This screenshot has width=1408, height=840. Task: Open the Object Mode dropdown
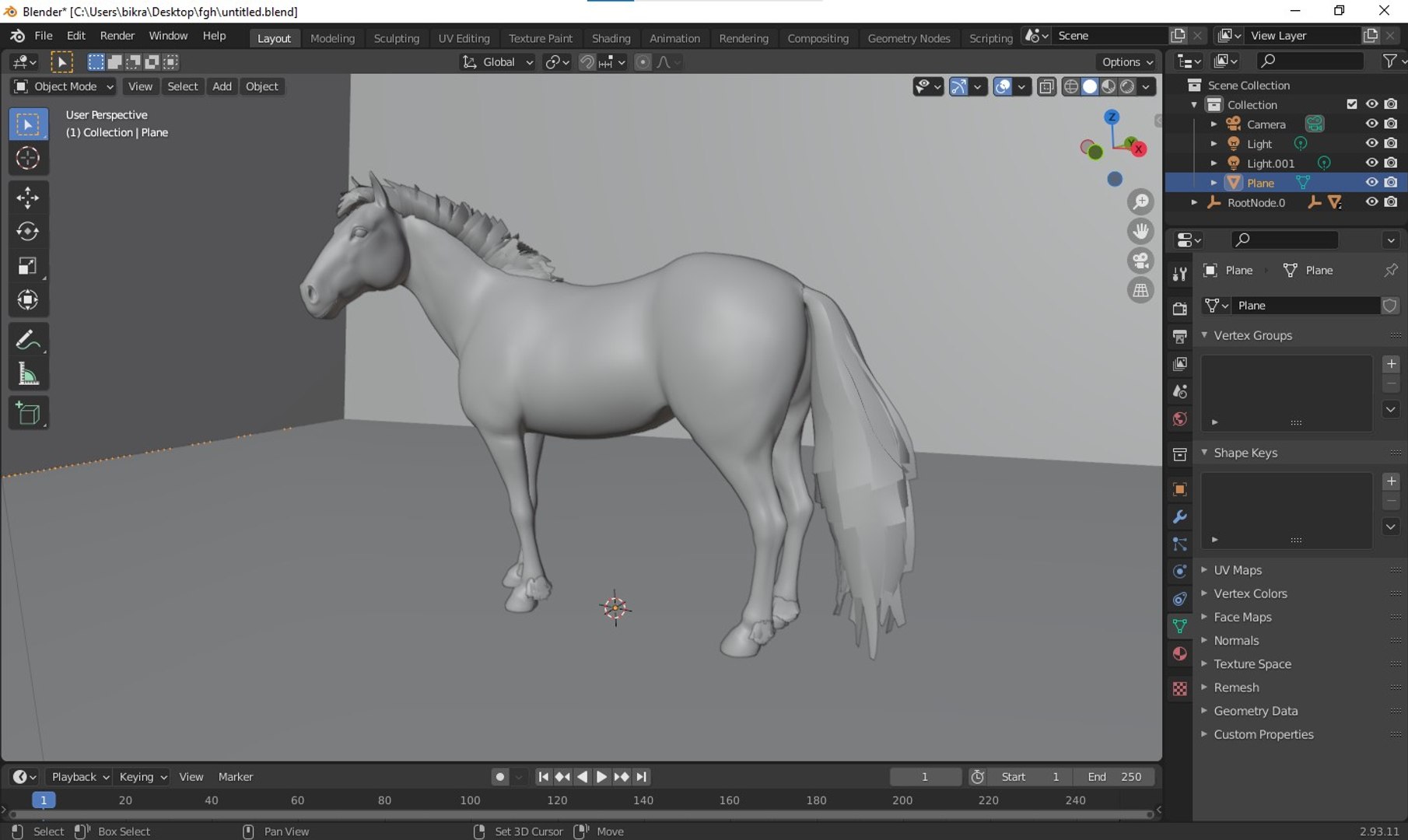click(65, 86)
